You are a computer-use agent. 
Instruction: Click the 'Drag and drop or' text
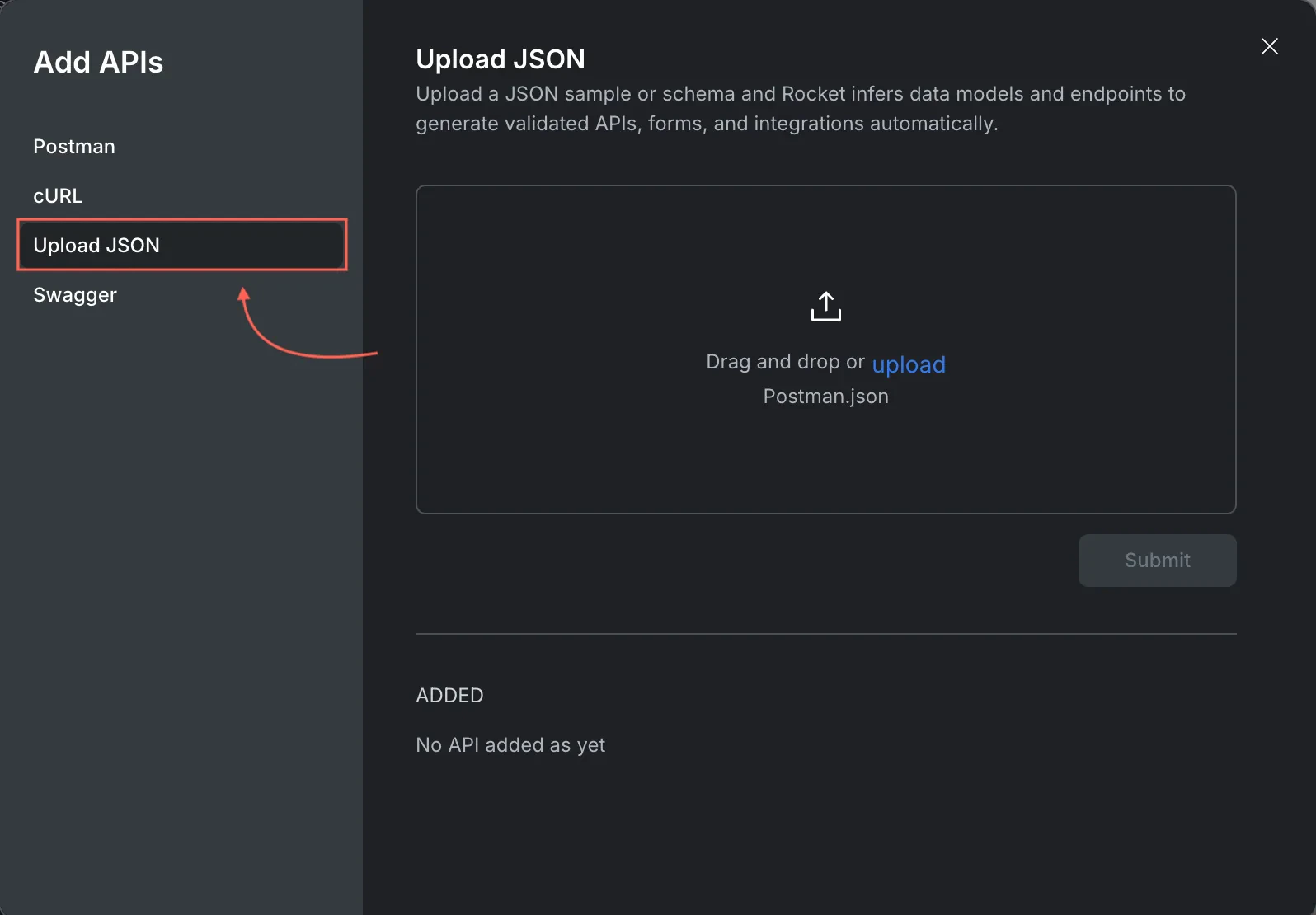pos(785,362)
